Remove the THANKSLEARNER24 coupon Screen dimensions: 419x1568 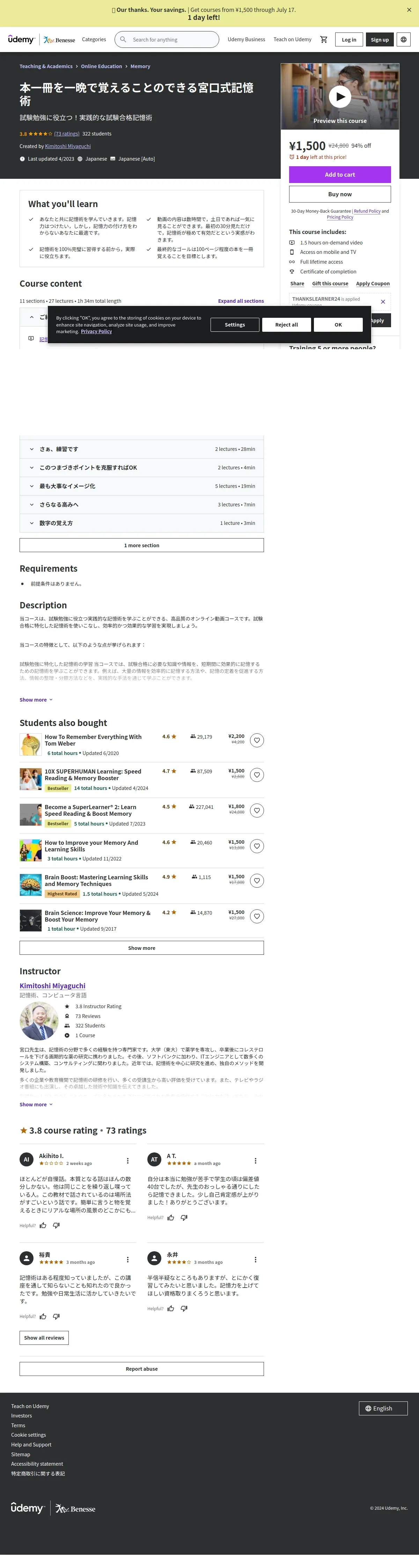coord(382,301)
